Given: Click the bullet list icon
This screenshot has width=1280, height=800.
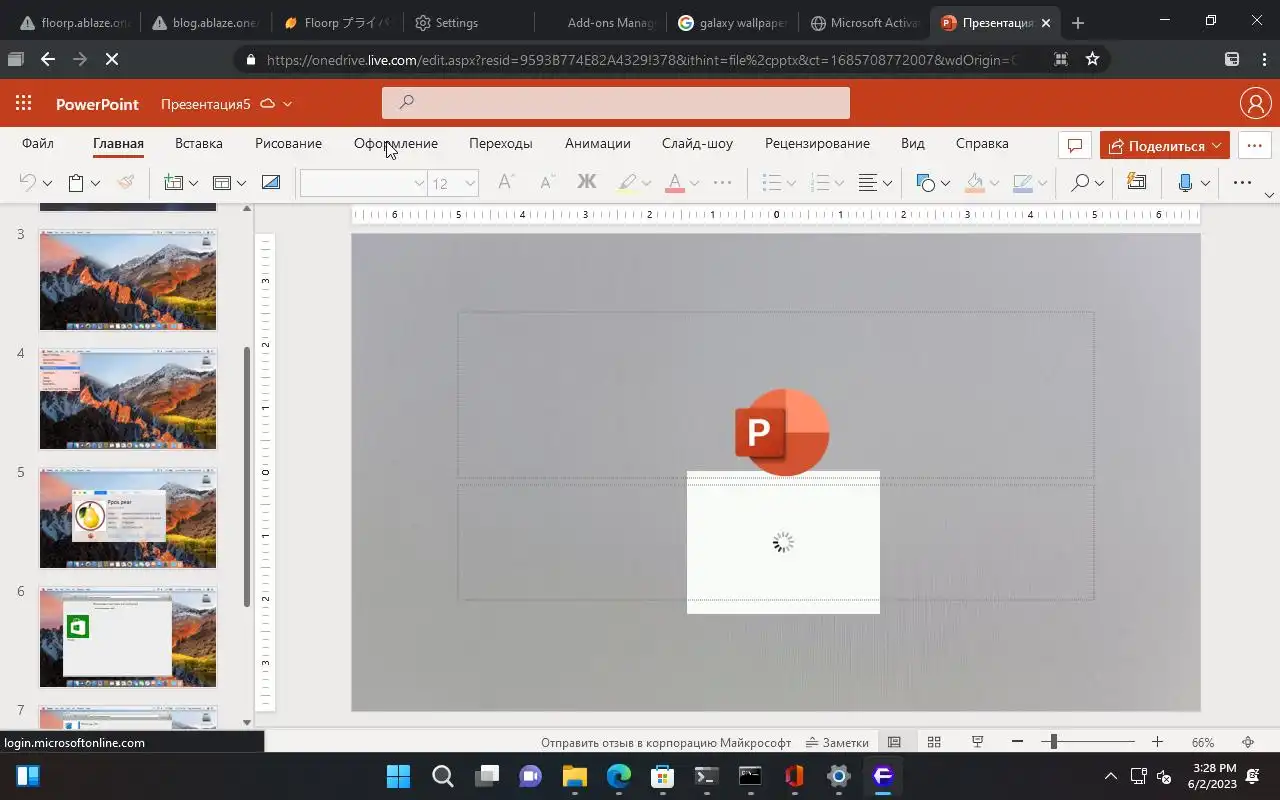Looking at the screenshot, I should (x=771, y=183).
